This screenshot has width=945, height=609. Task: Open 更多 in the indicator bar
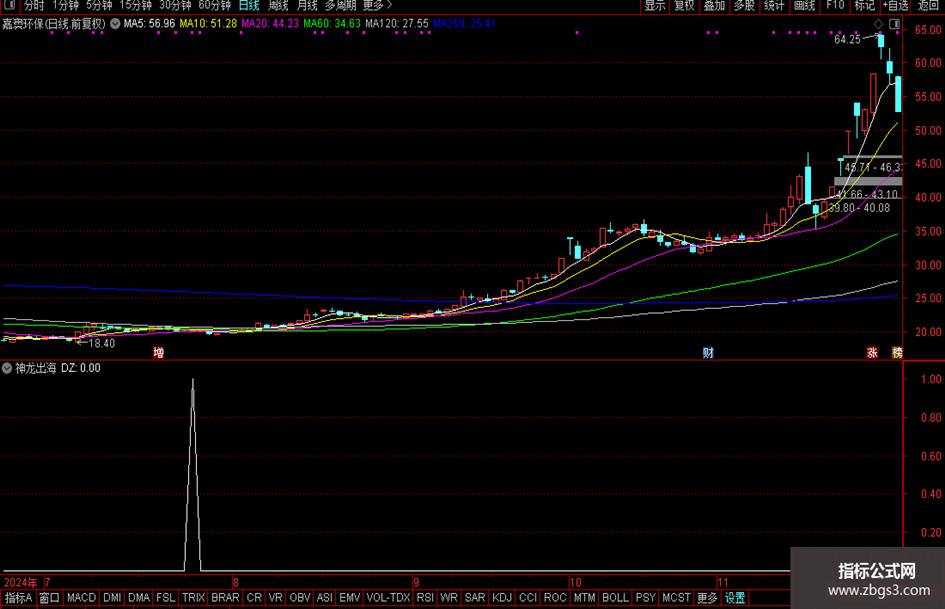[x=707, y=598]
